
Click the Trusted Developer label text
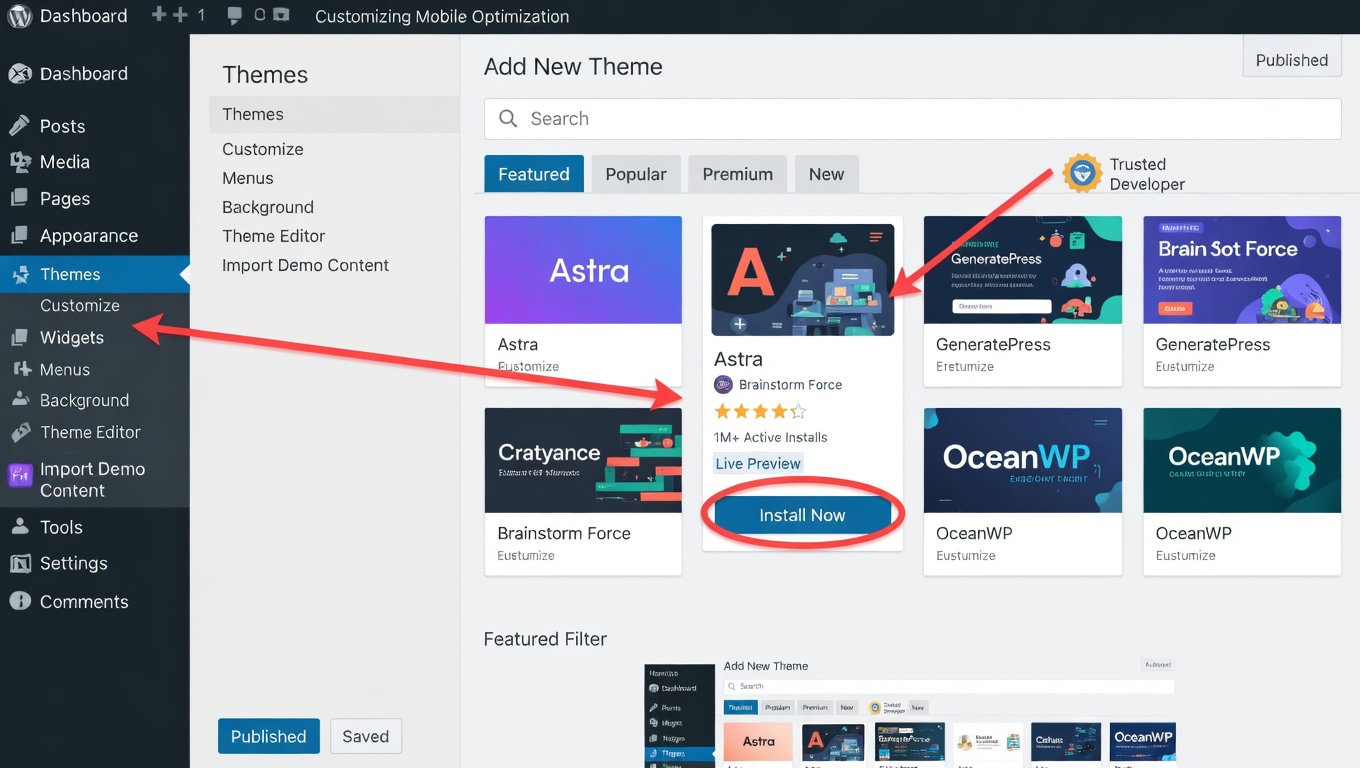click(x=1147, y=174)
